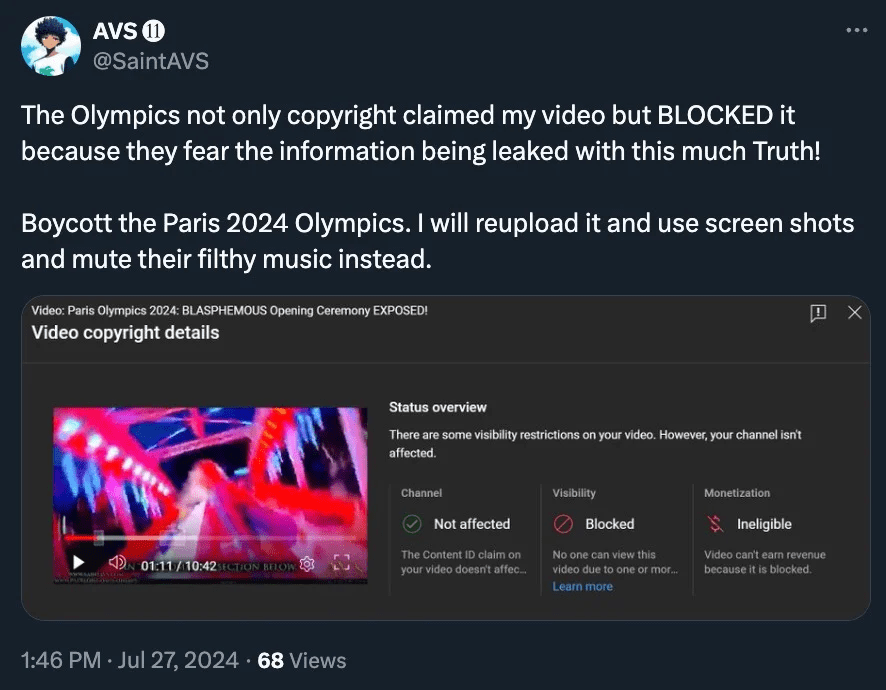Mute the video using speaker icon
Screen dimensions: 886x690
117,562
